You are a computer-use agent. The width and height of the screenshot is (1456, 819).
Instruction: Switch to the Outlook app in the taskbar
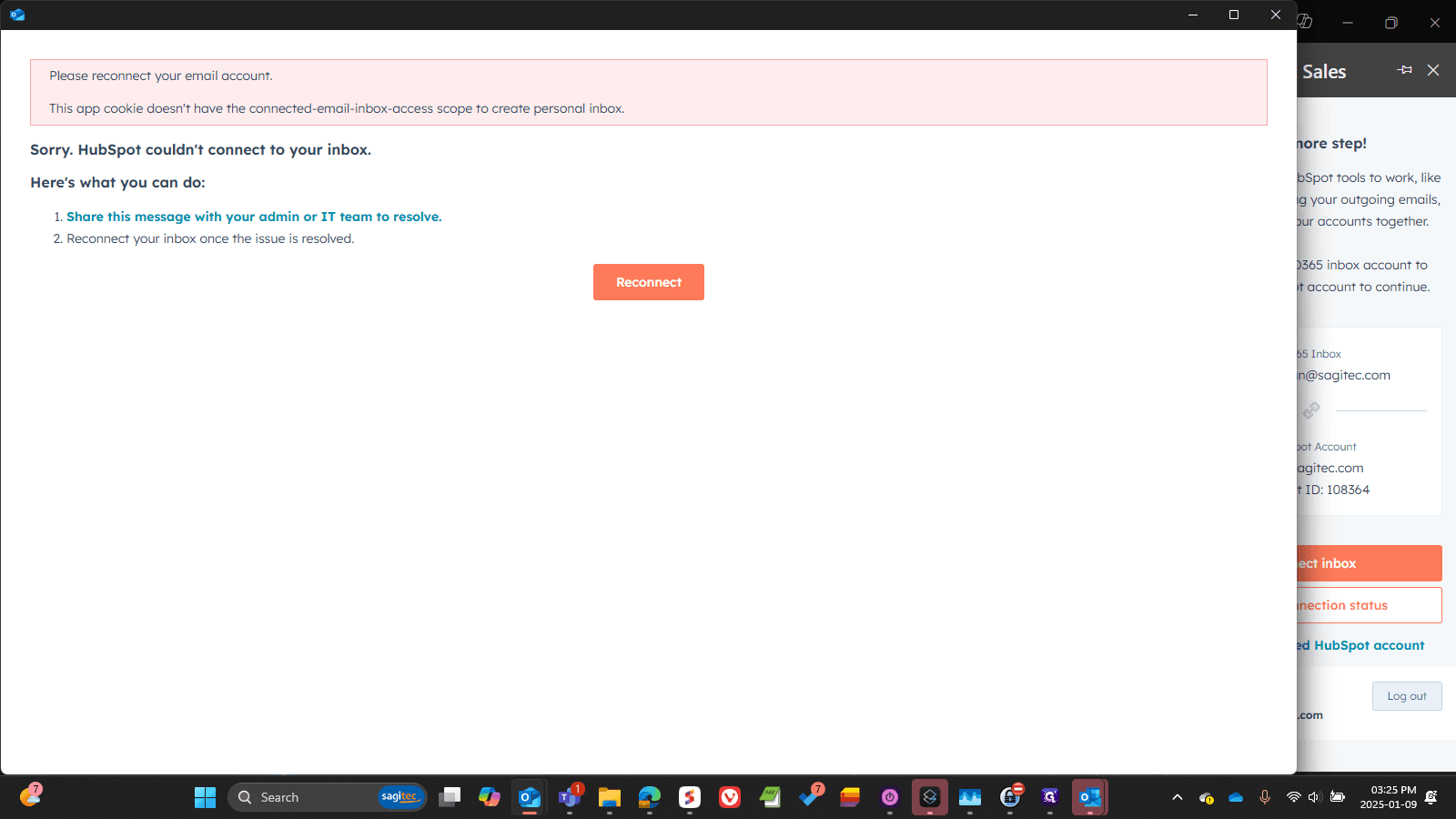(x=530, y=797)
